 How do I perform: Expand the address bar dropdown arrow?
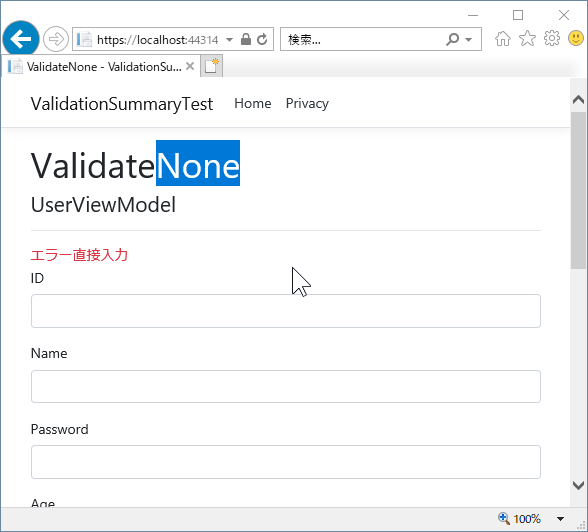pyautogui.click(x=230, y=39)
